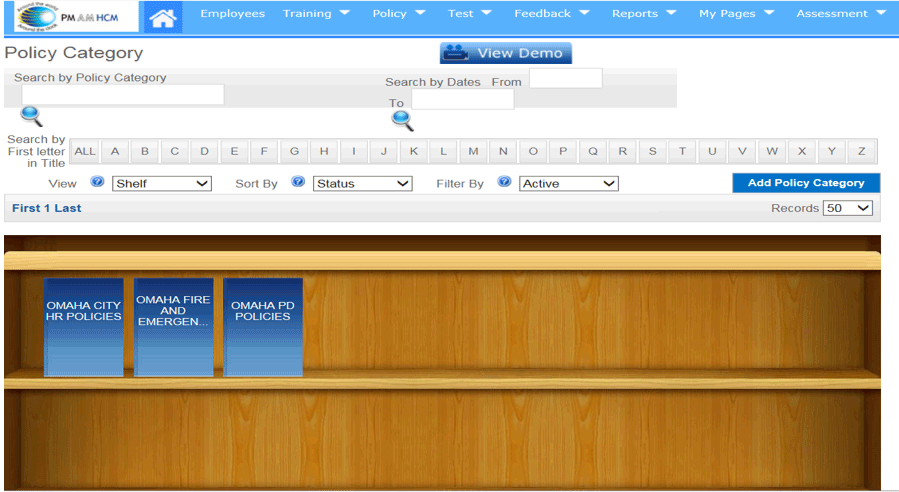899x492 pixels.
Task: Open the Policy menu
Action: pos(398,14)
